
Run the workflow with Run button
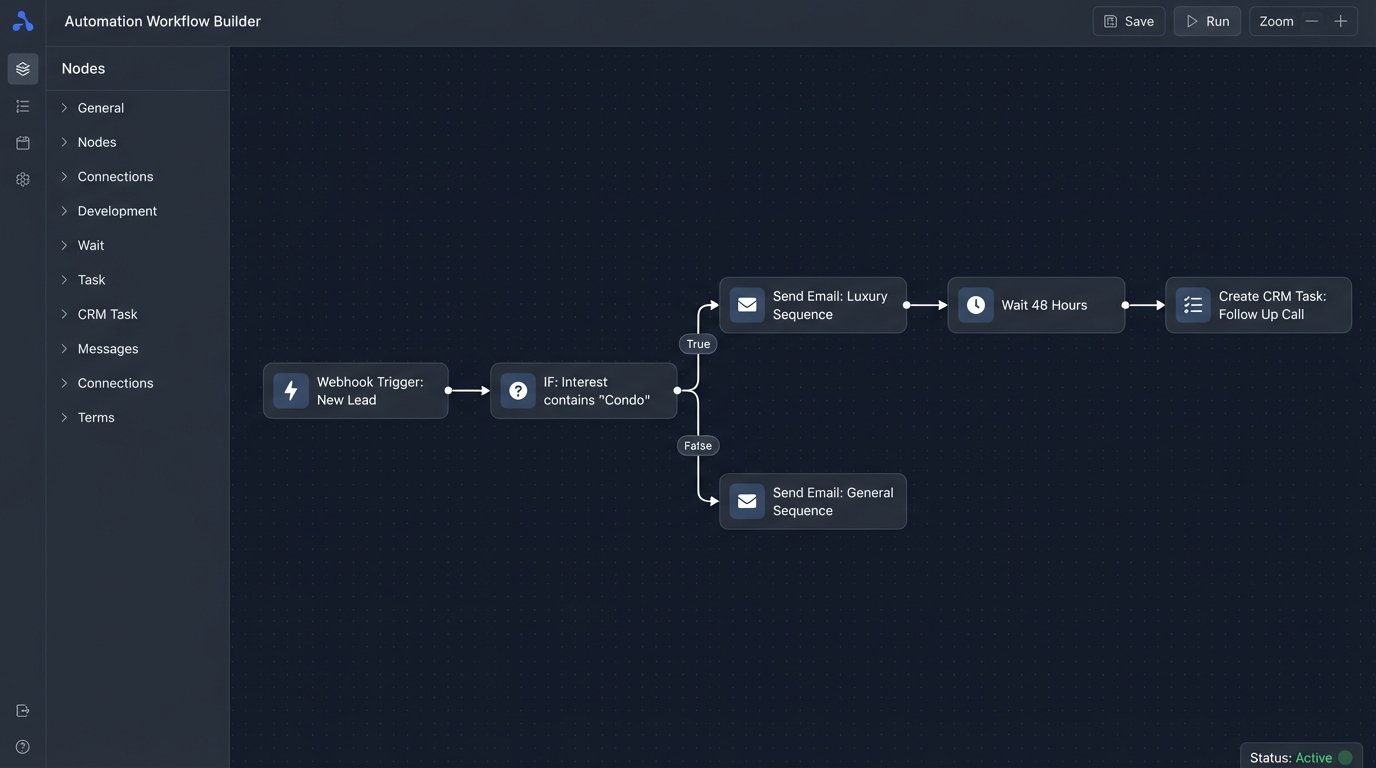click(1207, 21)
